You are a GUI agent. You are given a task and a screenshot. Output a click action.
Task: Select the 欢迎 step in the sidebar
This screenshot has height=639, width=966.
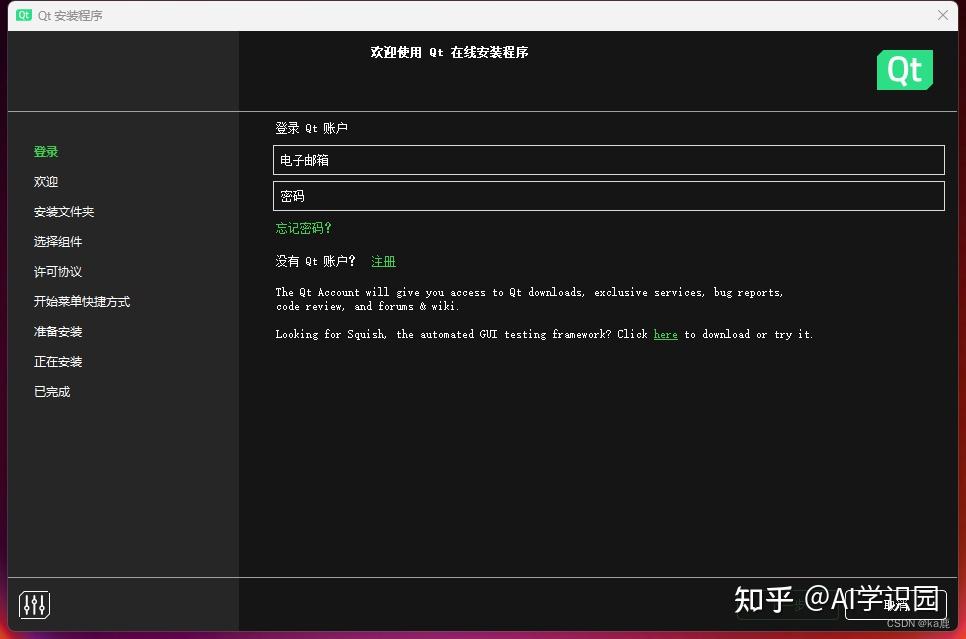[x=45, y=181]
